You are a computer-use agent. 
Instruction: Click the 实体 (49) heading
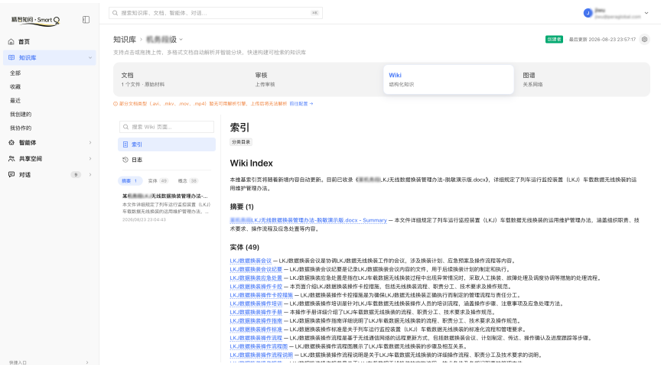coord(244,247)
